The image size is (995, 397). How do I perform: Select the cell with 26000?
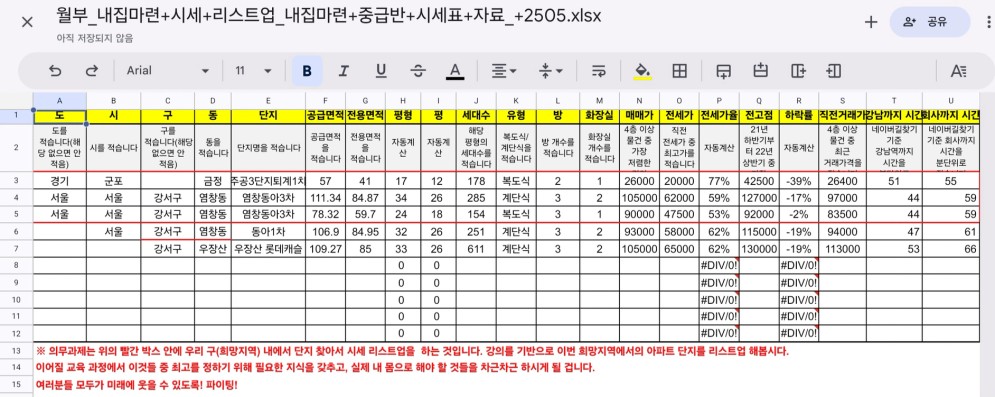pos(639,181)
